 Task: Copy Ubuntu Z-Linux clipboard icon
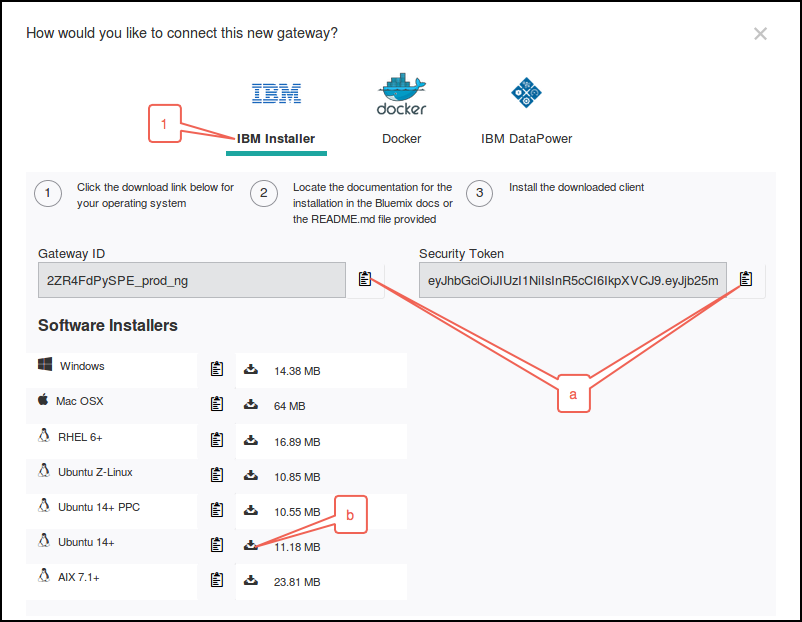coord(217,475)
